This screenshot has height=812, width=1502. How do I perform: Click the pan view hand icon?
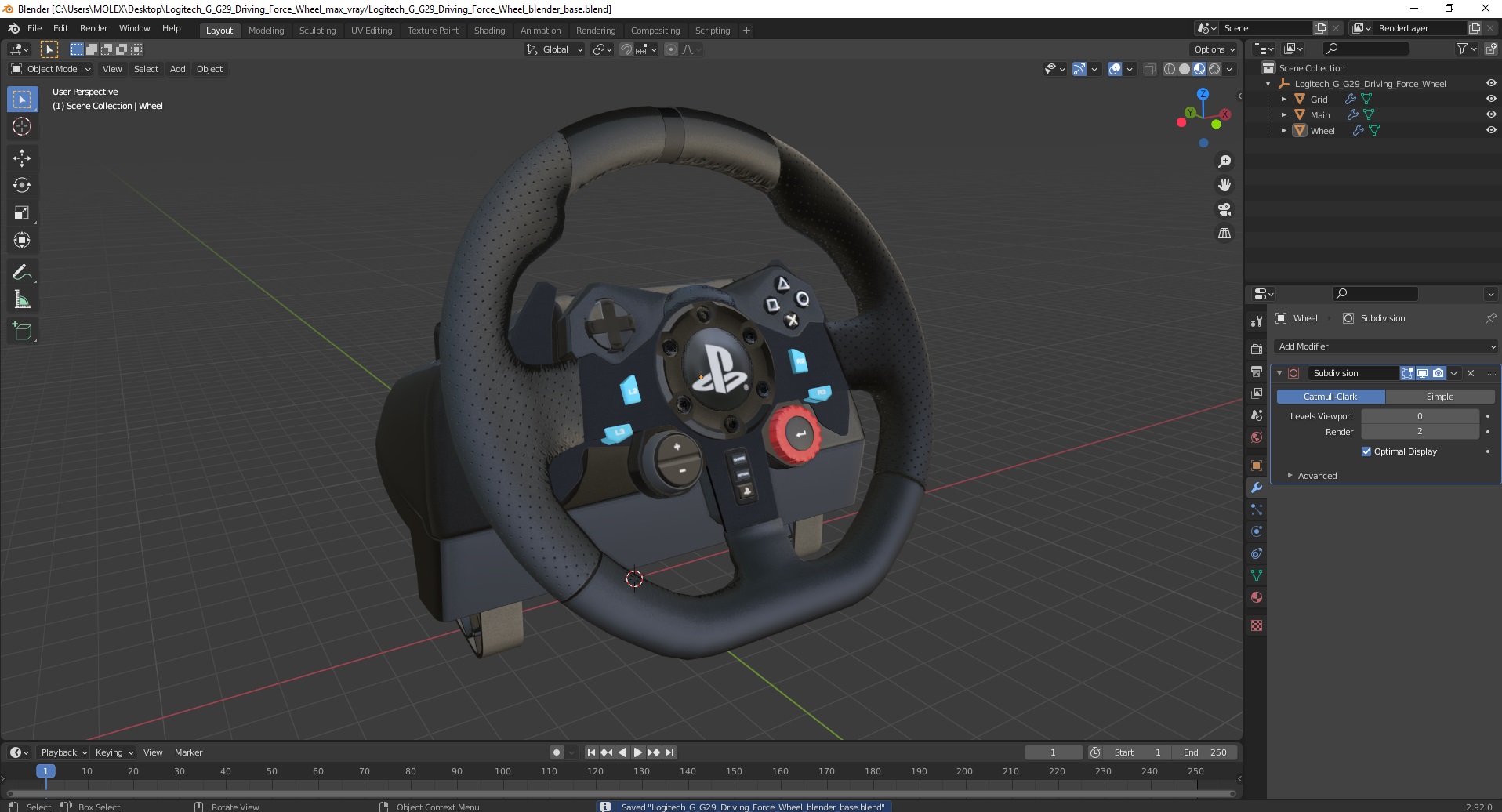pos(1224,185)
